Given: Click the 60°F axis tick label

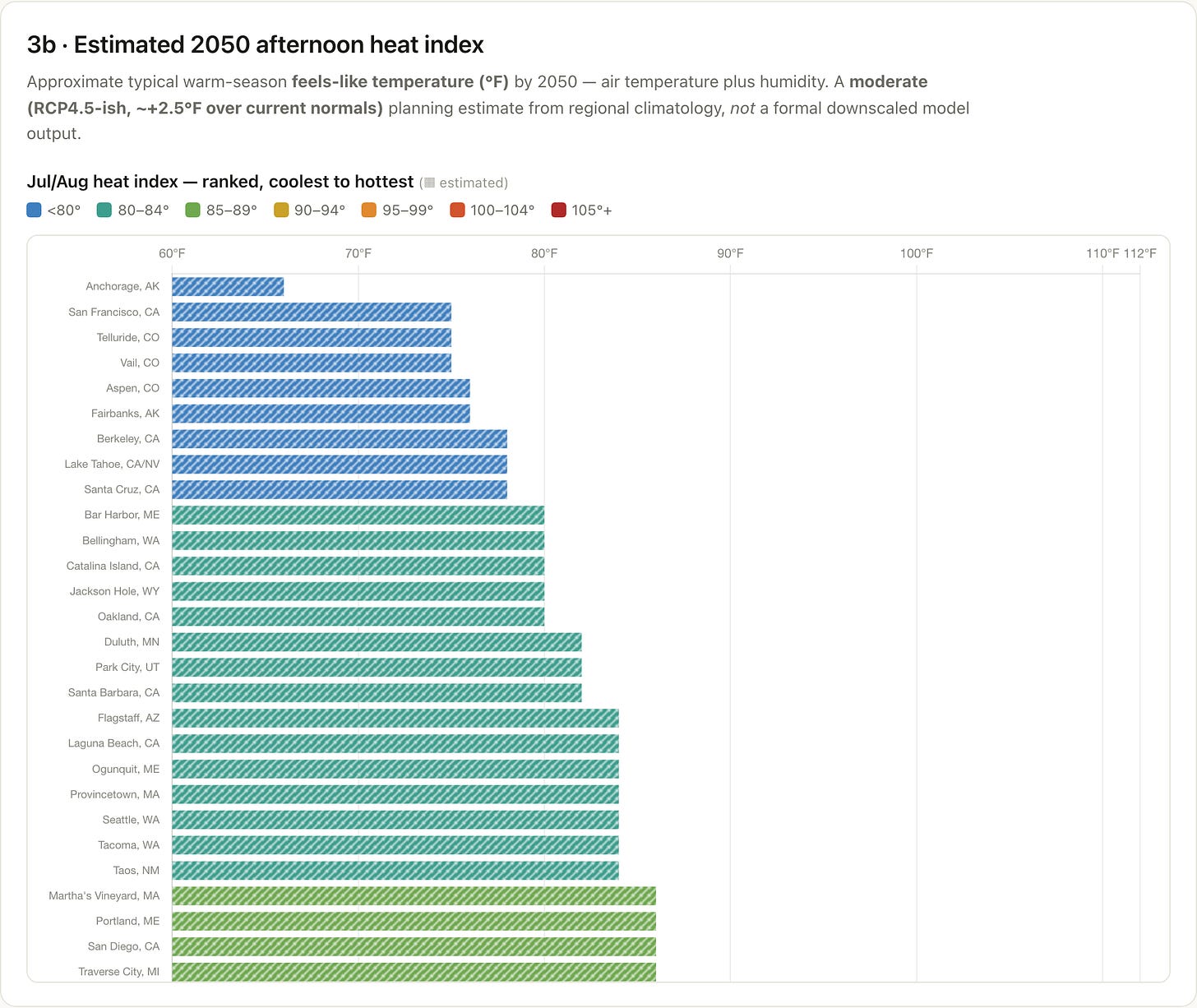Looking at the screenshot, I should click(x=172, y=253).
